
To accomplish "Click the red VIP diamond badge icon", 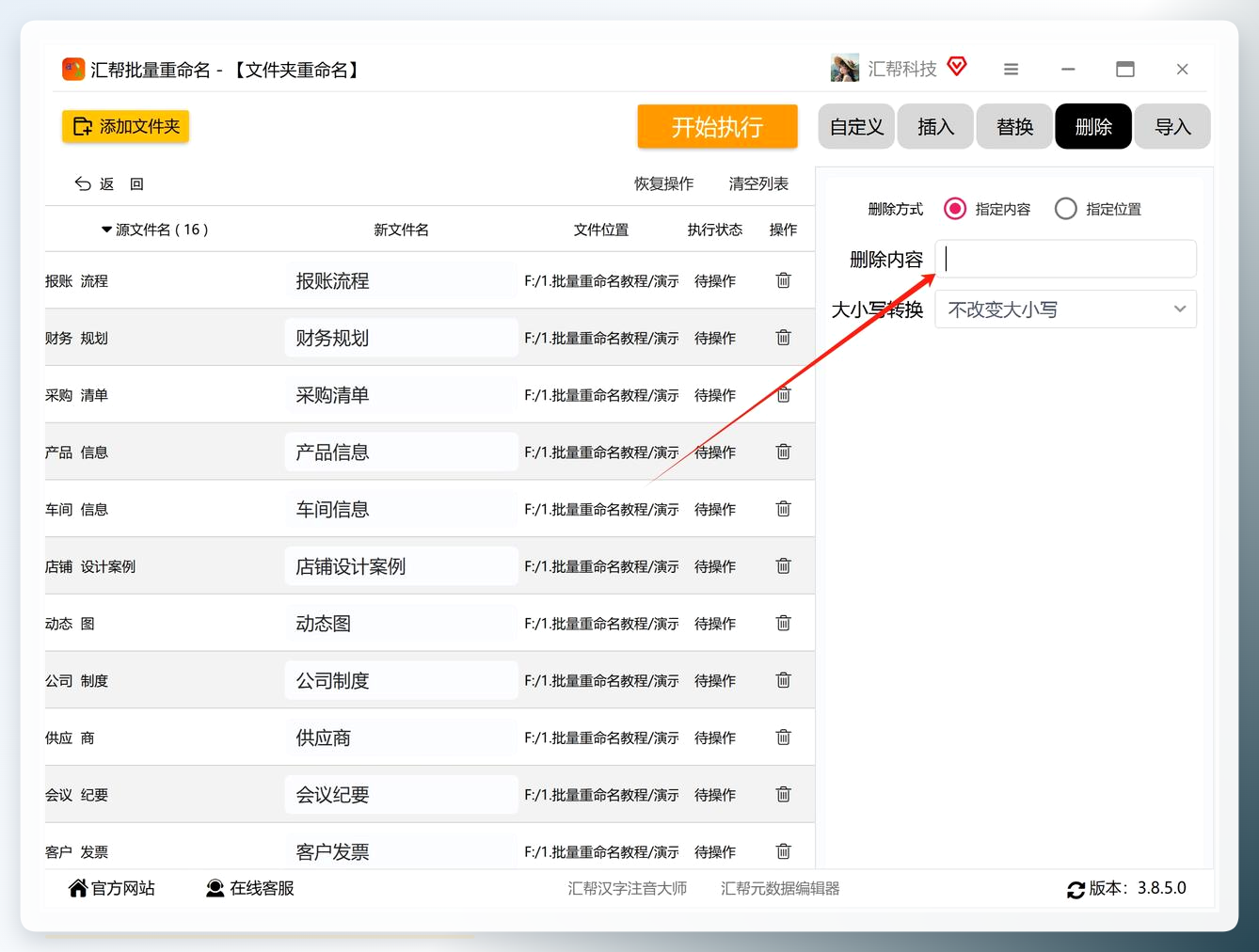I will [957, 67].
